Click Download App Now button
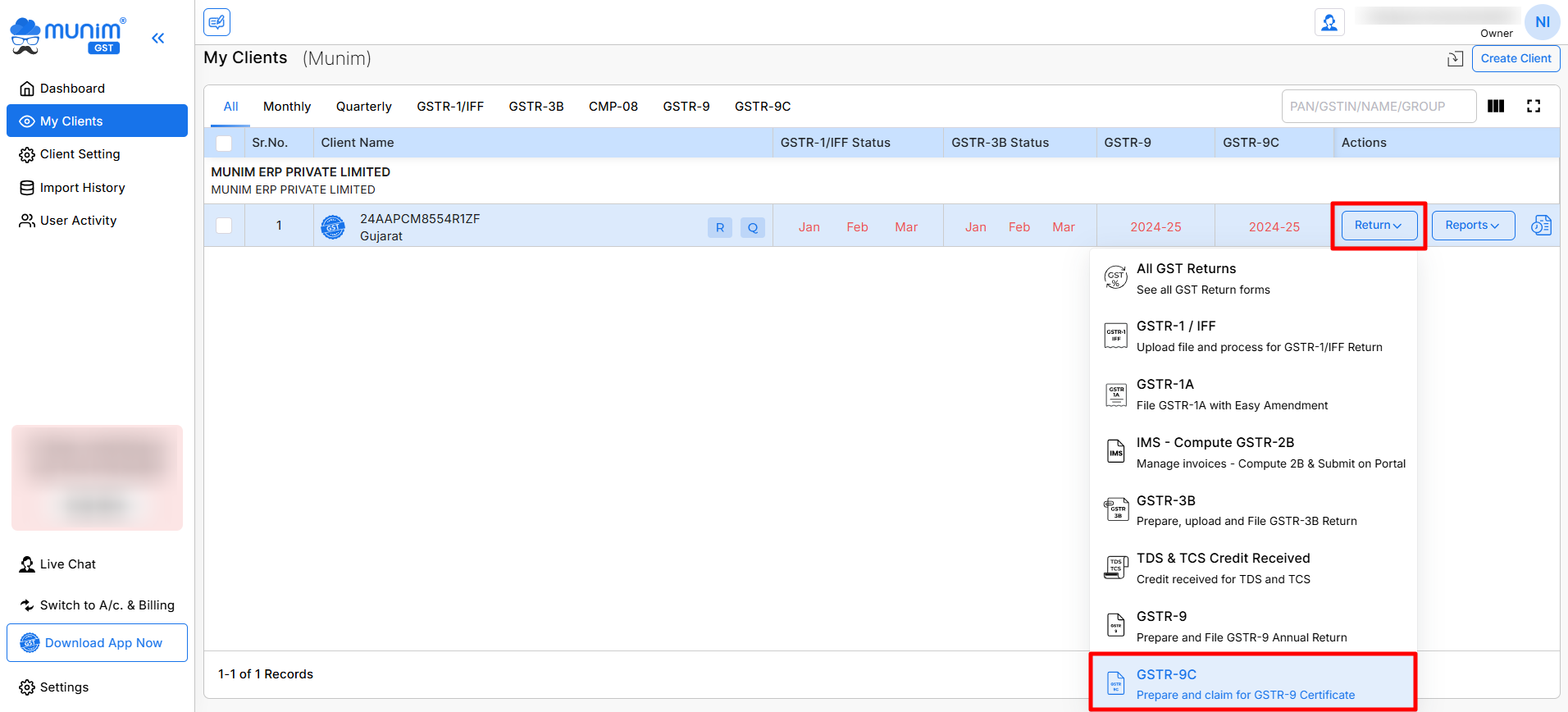 click(x=97, y=643)
